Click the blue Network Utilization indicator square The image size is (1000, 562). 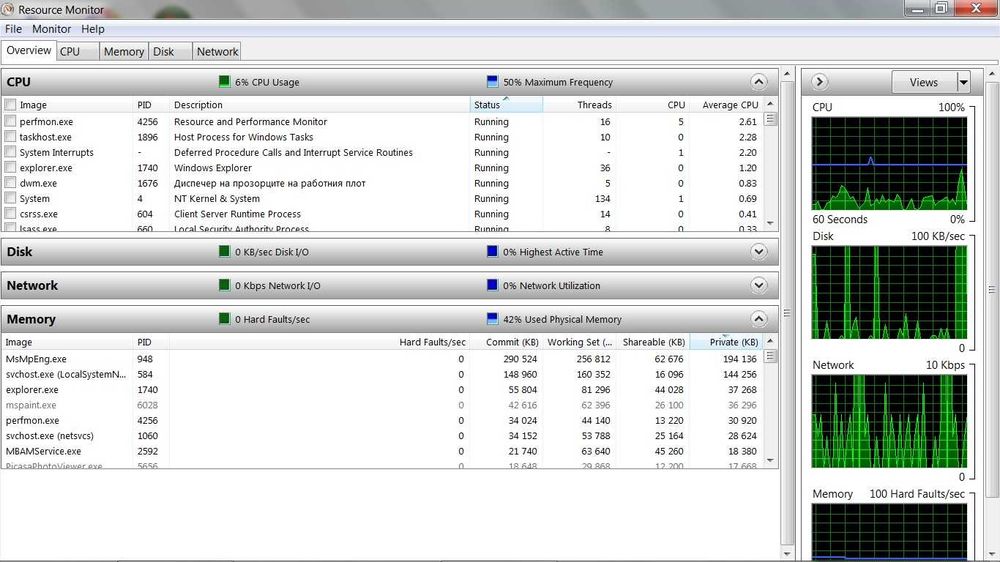pyautogui.click(x=492, y=285)
